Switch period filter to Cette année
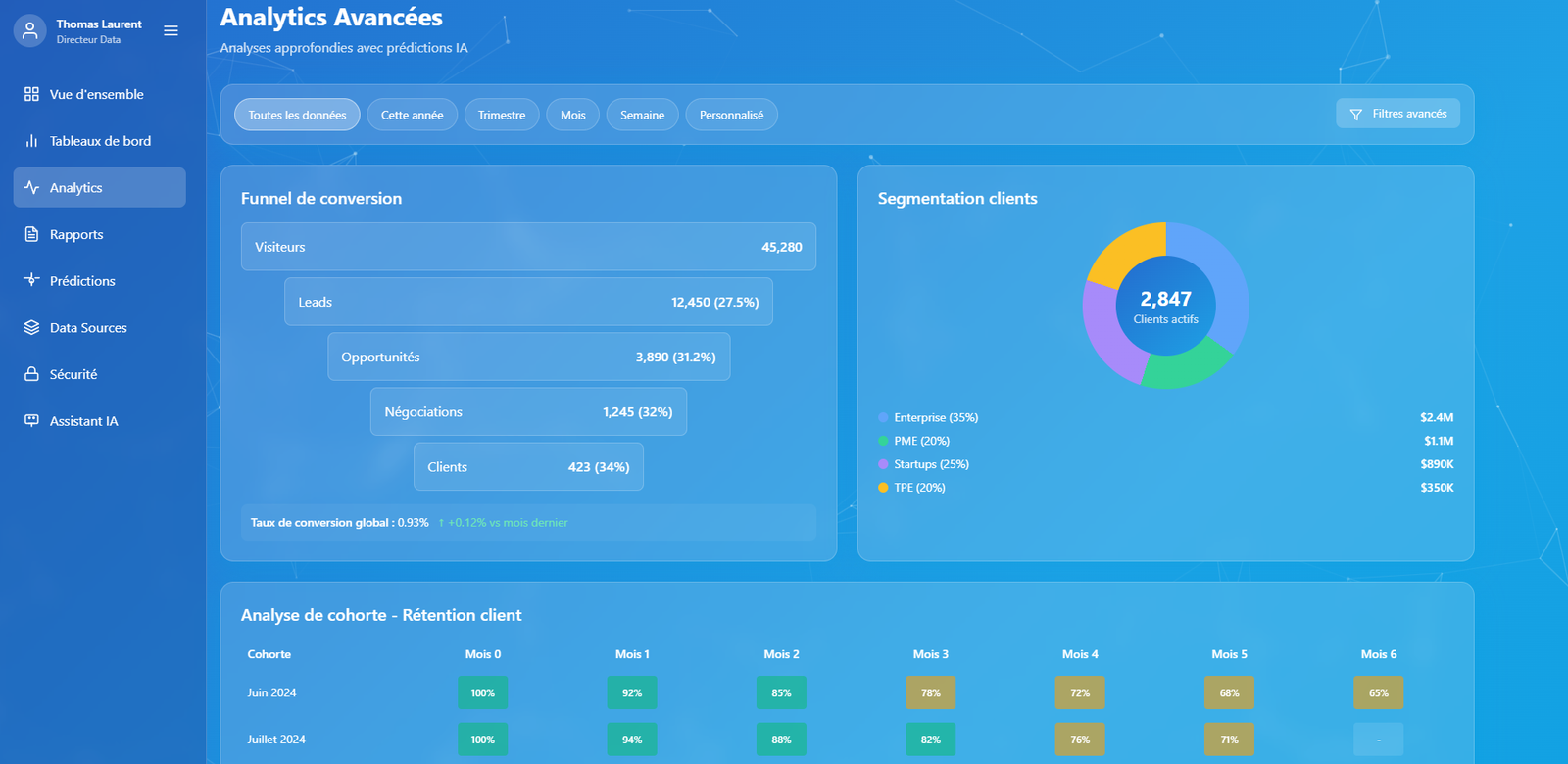 click(412, 115)
